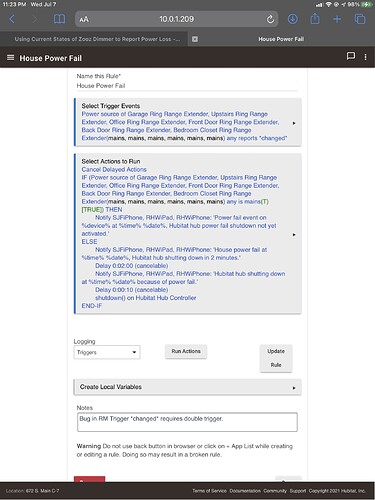Screen dimensions: 375x500
Task: Open the Logging Triggers dropdown
Action: point(107,352)
